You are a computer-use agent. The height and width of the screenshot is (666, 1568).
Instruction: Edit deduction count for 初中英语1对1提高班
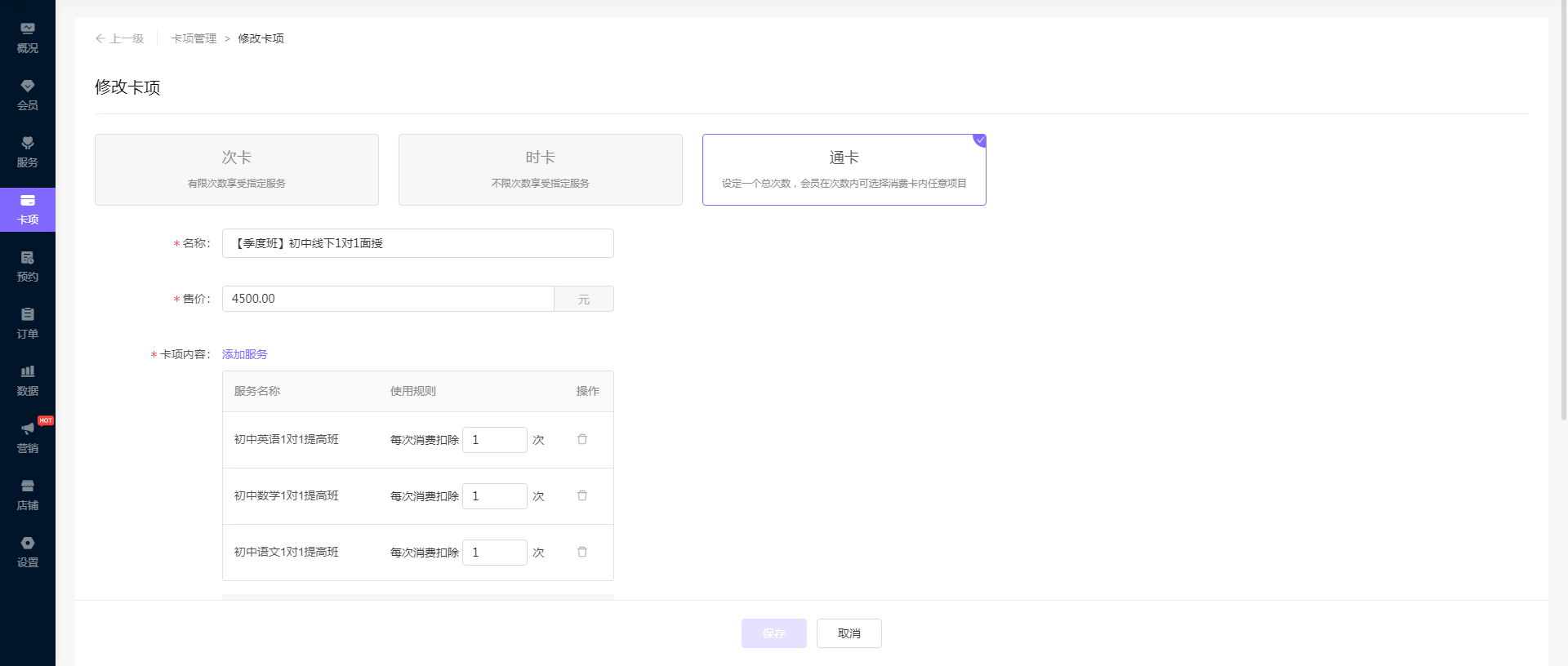pos(495,440)
